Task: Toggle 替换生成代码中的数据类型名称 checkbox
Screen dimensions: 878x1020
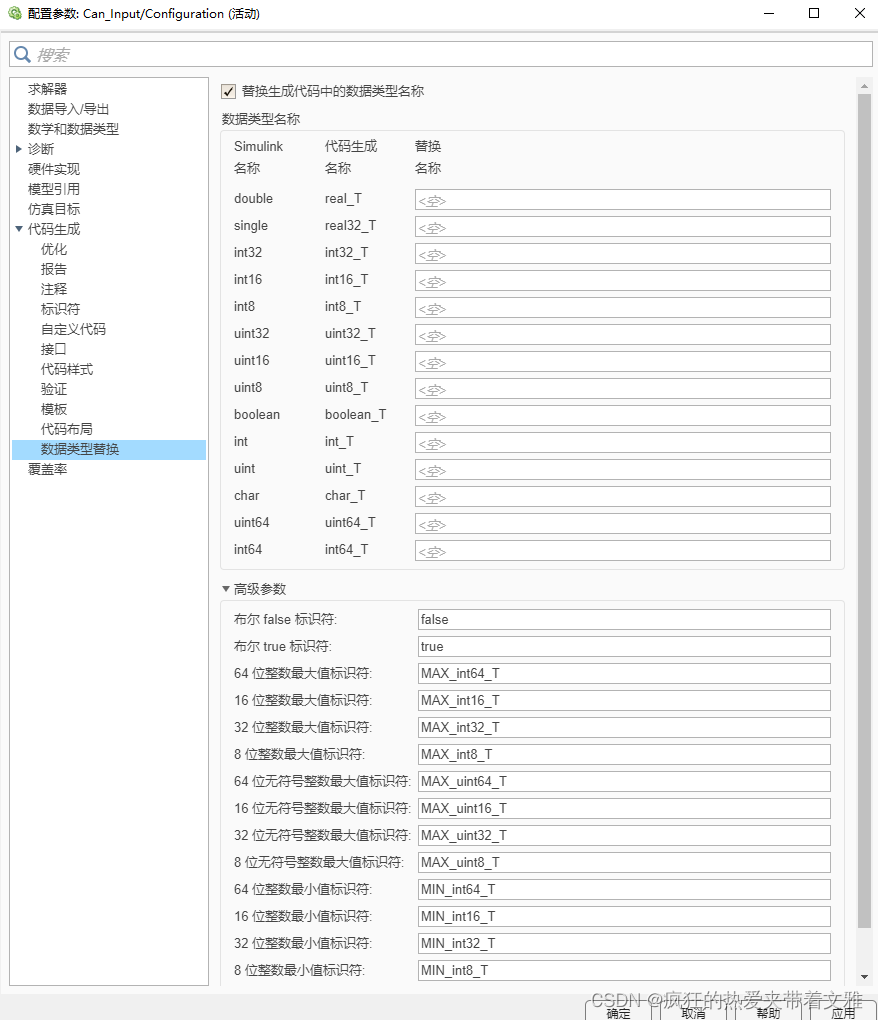Action: [x=228, y=91]
